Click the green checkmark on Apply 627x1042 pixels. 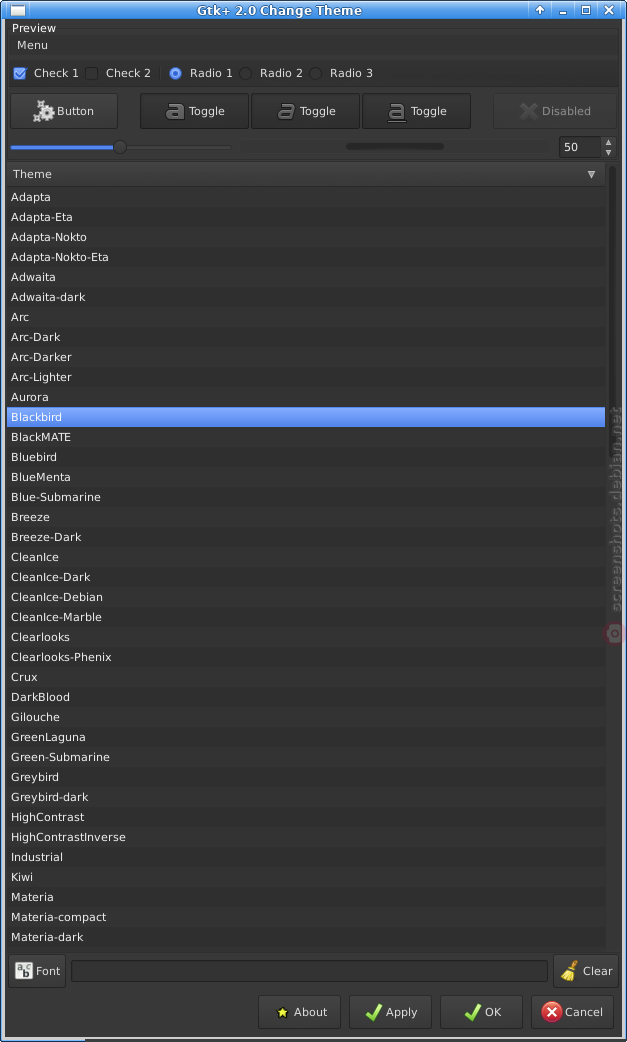tap(373, 1012)
